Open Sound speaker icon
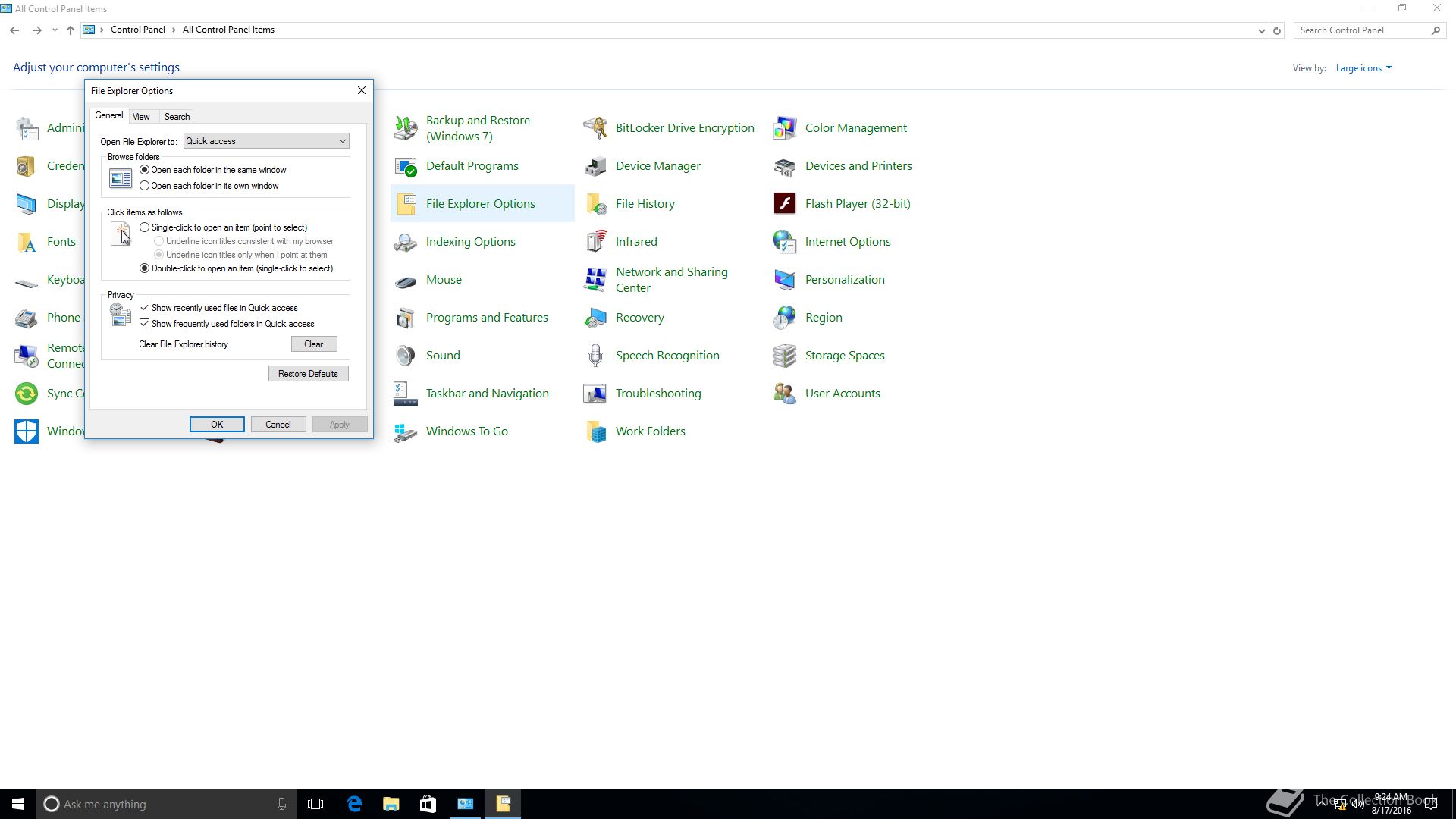Viewport: 1456px width, 819px height. tap(406, 356)
